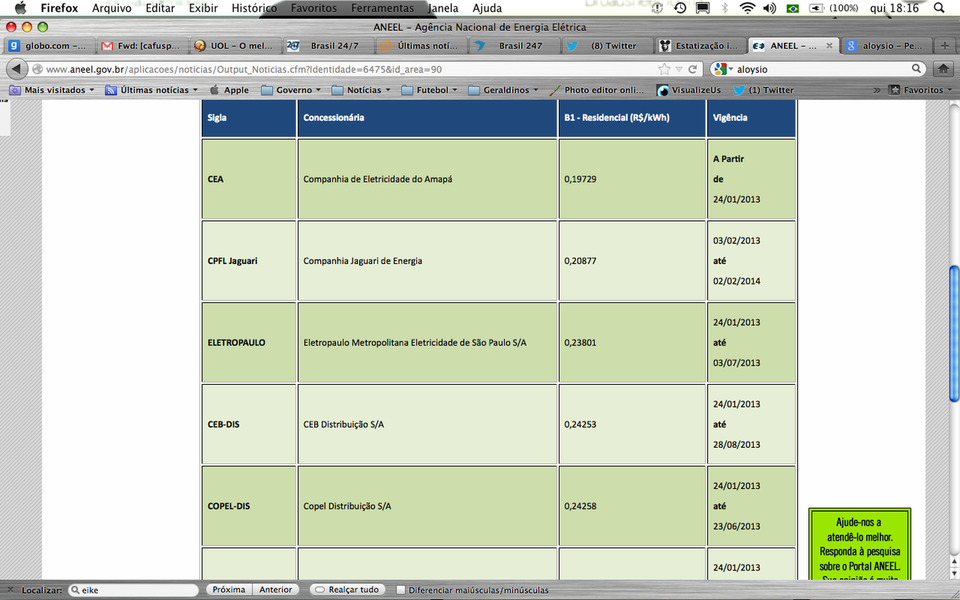The width and height of the screenshot is (960, 600).
Task: Click the Wi-Fi icon in menu bar
Action: [x=746, y=8]
